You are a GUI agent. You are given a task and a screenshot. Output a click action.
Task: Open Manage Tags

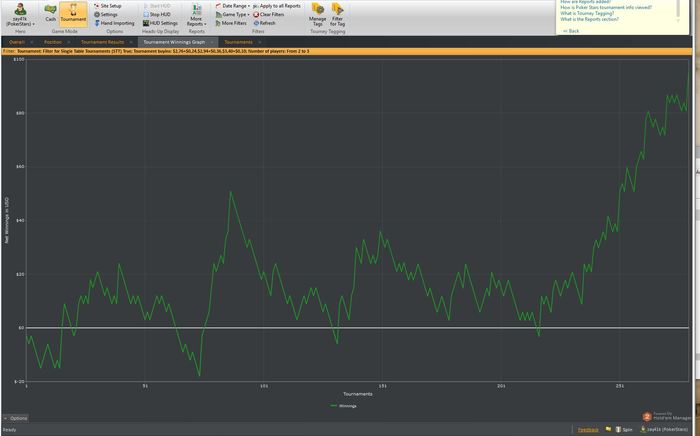(317, 14)
